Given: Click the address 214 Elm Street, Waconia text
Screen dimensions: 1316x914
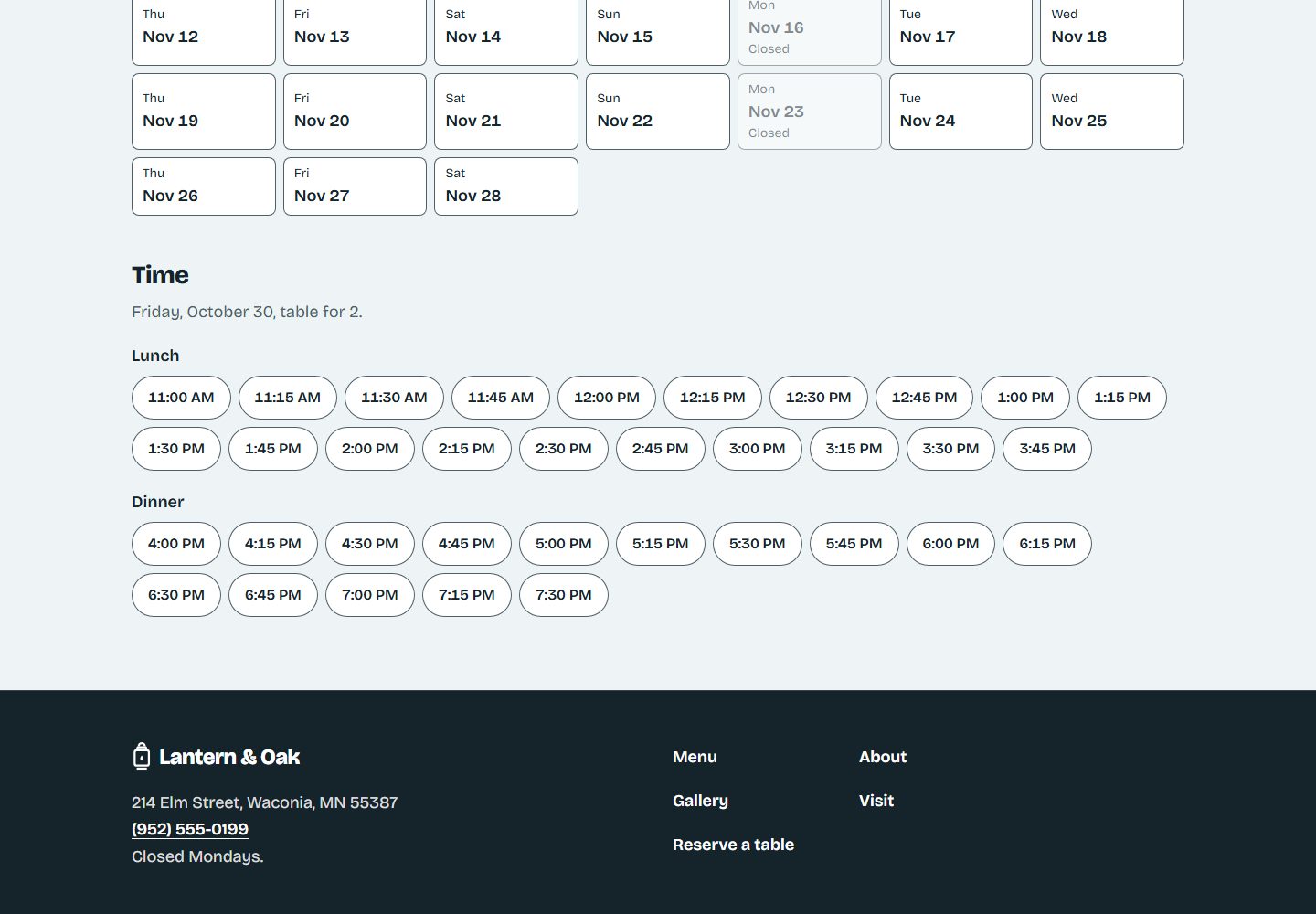Looking at the screenshot, I should (265, 802).
